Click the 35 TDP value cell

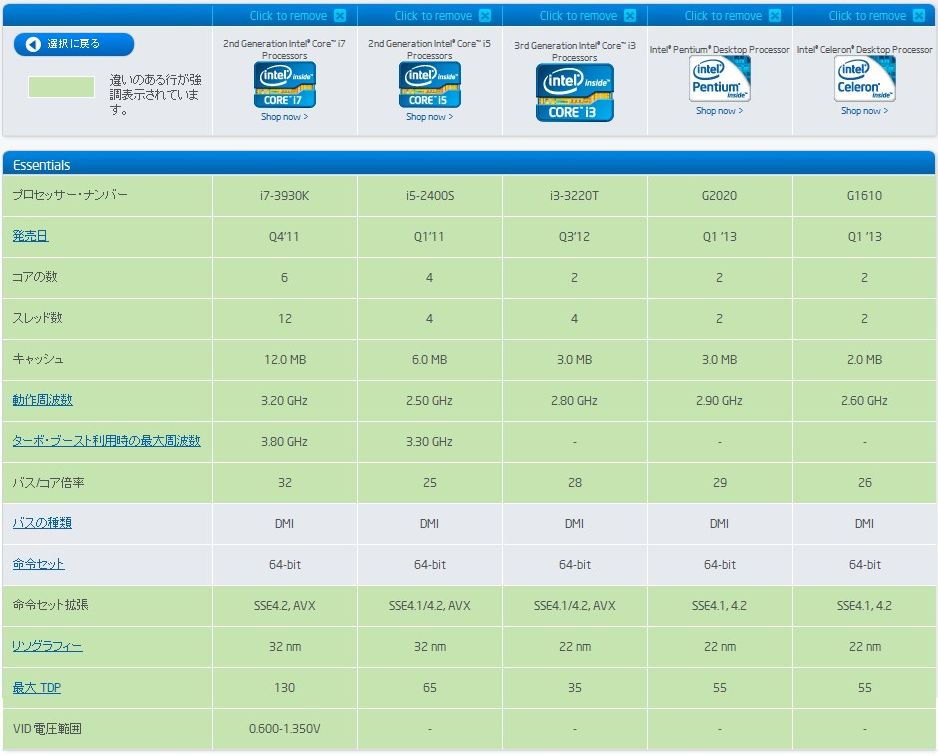(x=574, y=688)
